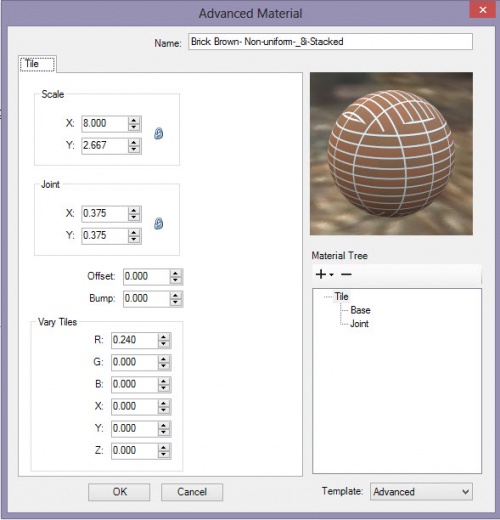
Task: Increase Vary Tiles Y value
Action: pyautogui.click(x=164, y=425)
